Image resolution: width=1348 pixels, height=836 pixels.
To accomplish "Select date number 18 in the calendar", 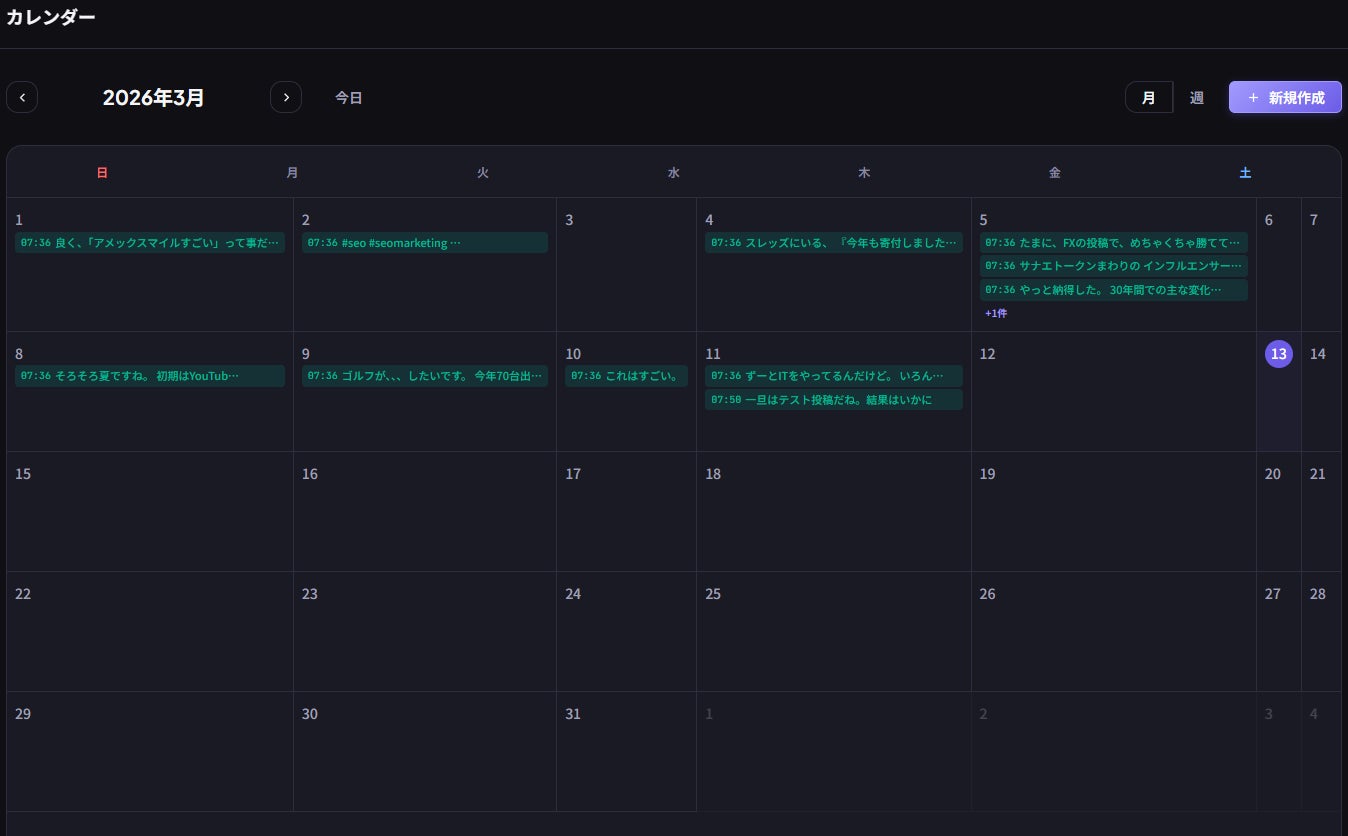I will [x=713, y=474].
